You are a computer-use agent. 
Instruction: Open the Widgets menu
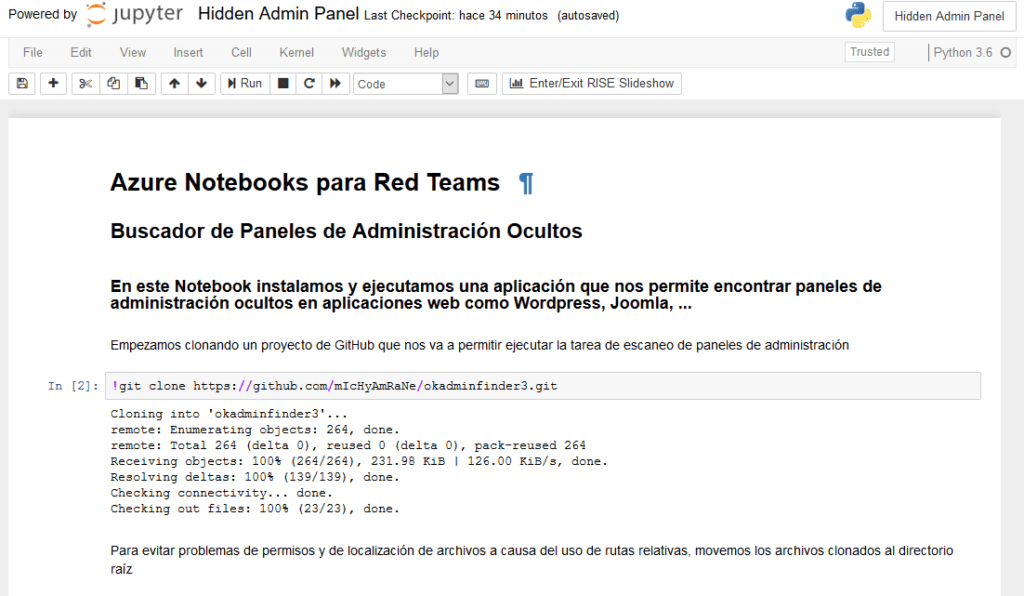364,52
